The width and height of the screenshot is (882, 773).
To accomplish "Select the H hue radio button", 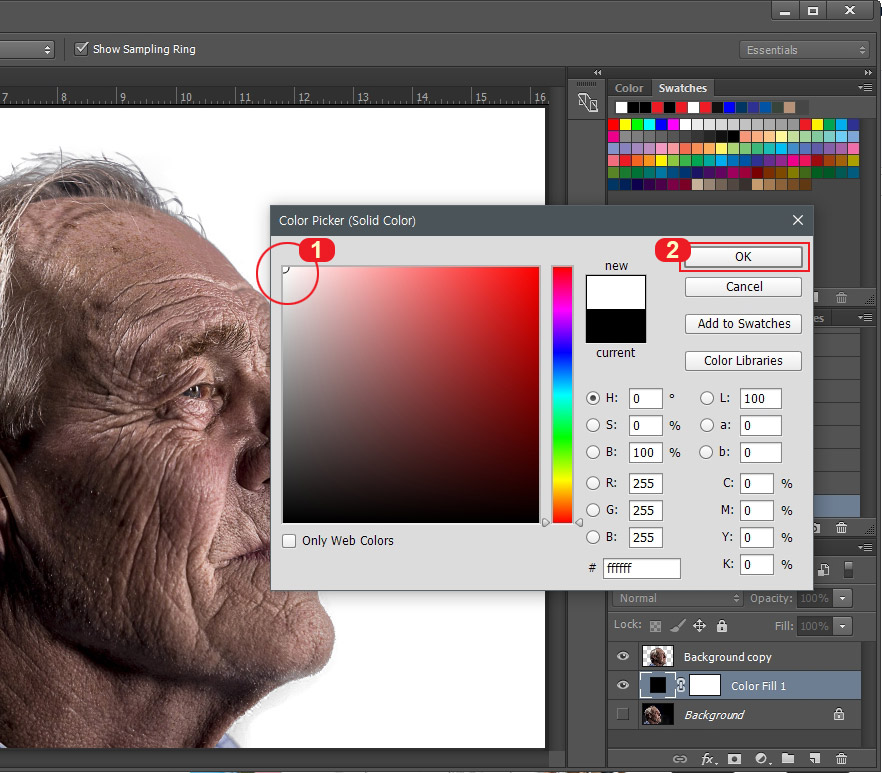I will tap(593, 398).
